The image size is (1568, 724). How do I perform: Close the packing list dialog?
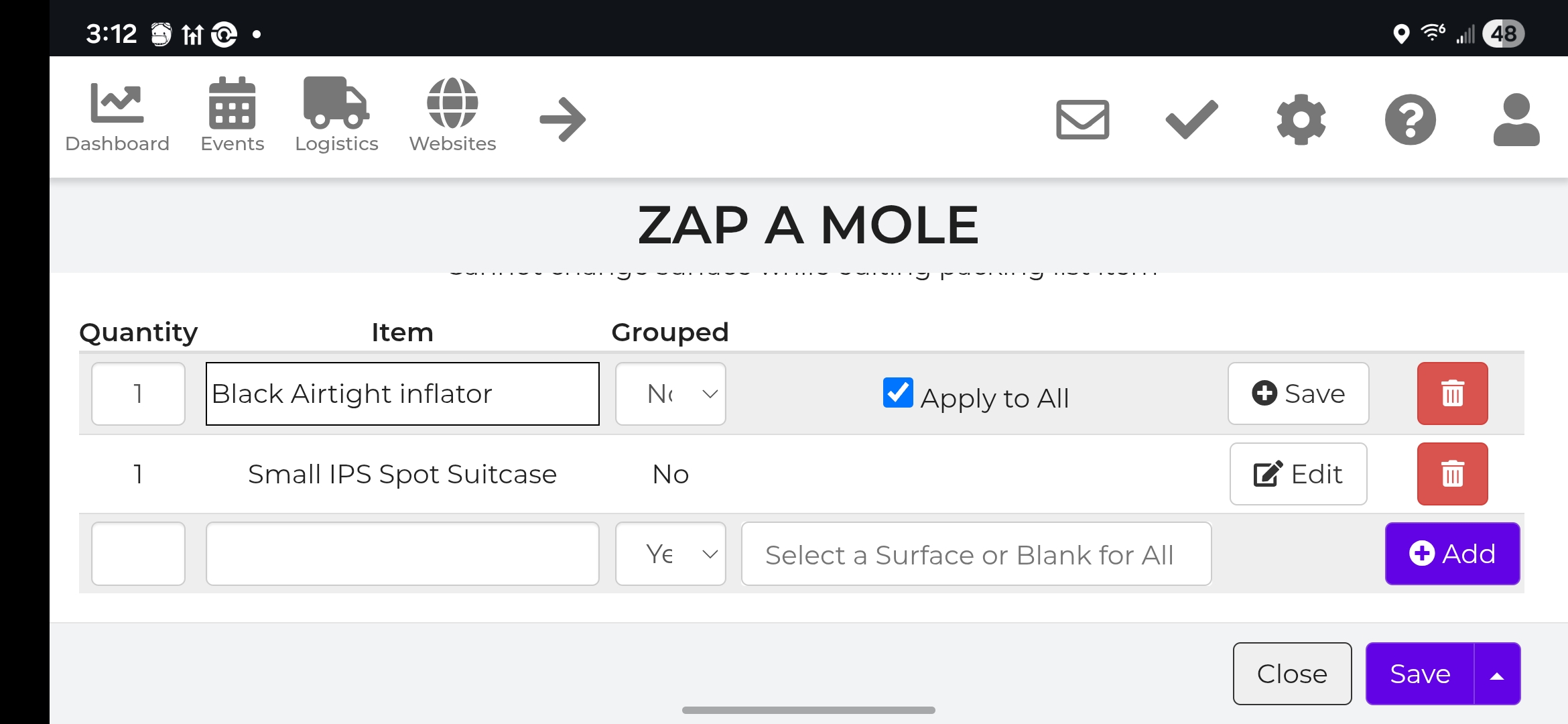point(1292,674)
